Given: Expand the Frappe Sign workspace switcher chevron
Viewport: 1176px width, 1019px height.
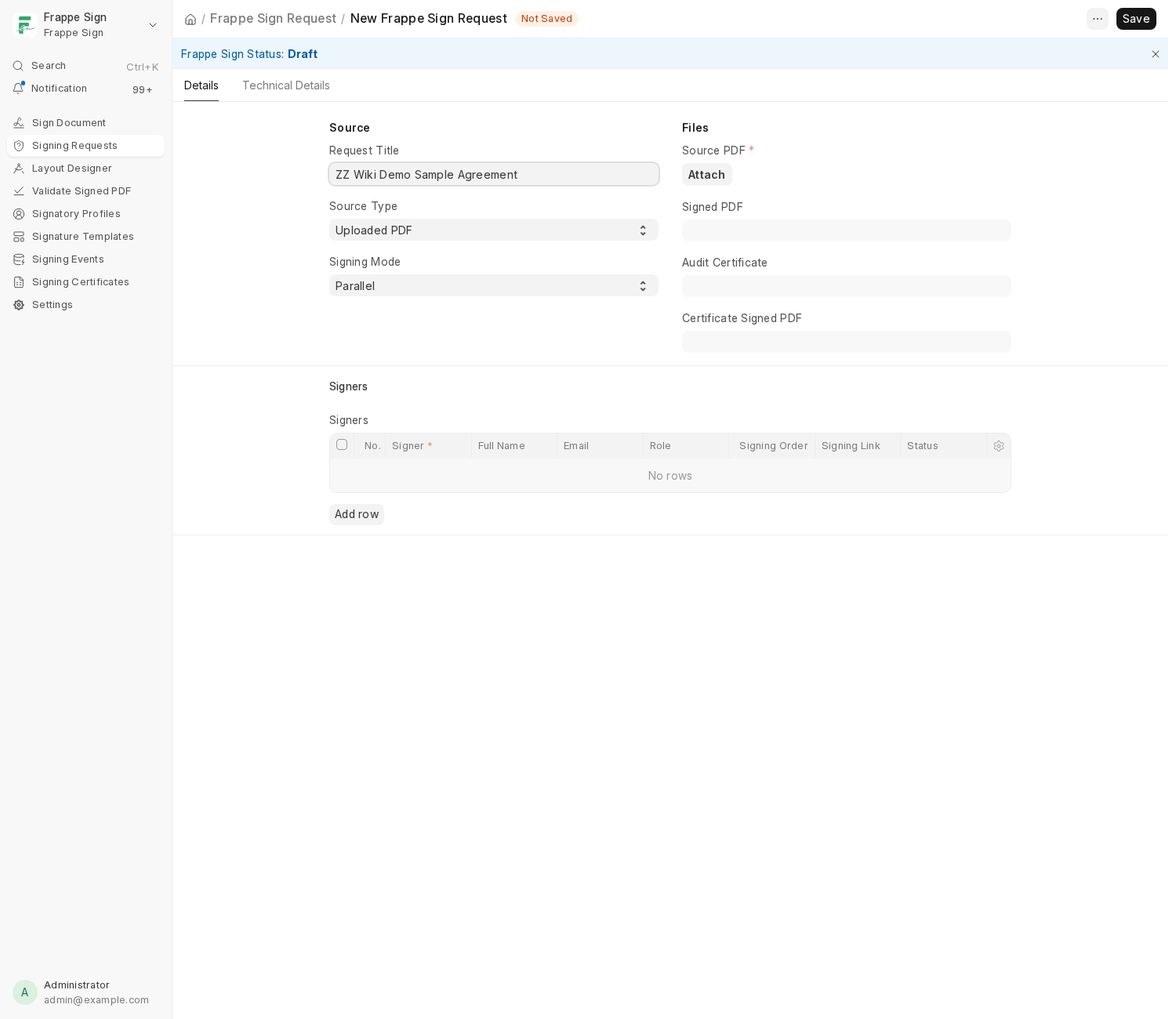Looking at the screenshot, I should click(x=153, y=25).
